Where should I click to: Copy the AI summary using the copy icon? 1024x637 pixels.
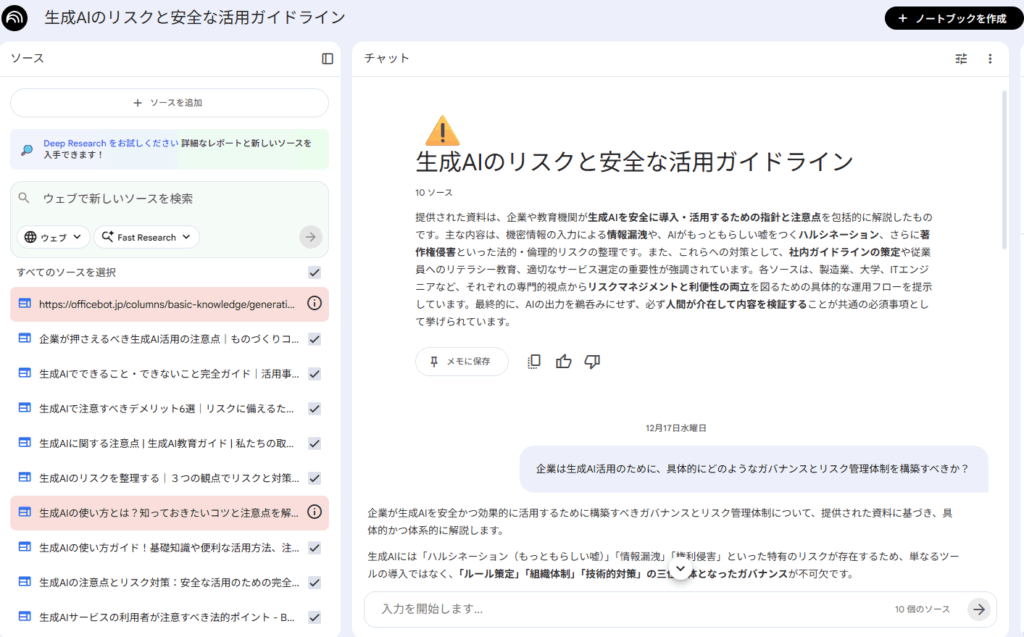coord(533,361)
